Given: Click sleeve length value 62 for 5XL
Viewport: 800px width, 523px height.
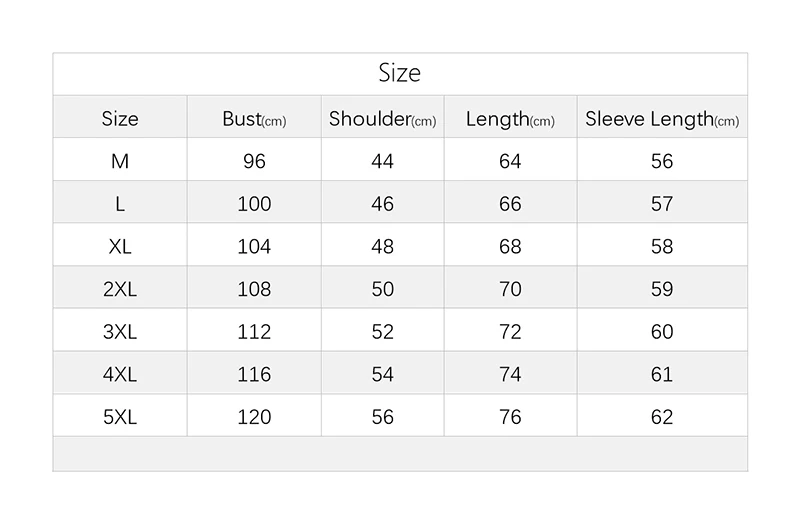Looking at the screenshot, I should click(x=662, y=416).
